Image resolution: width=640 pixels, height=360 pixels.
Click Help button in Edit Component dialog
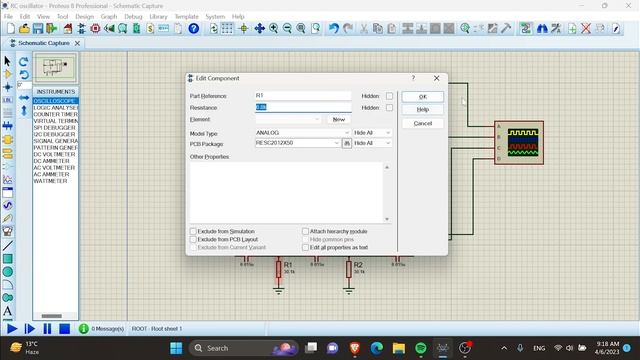(x=423, y=110)
